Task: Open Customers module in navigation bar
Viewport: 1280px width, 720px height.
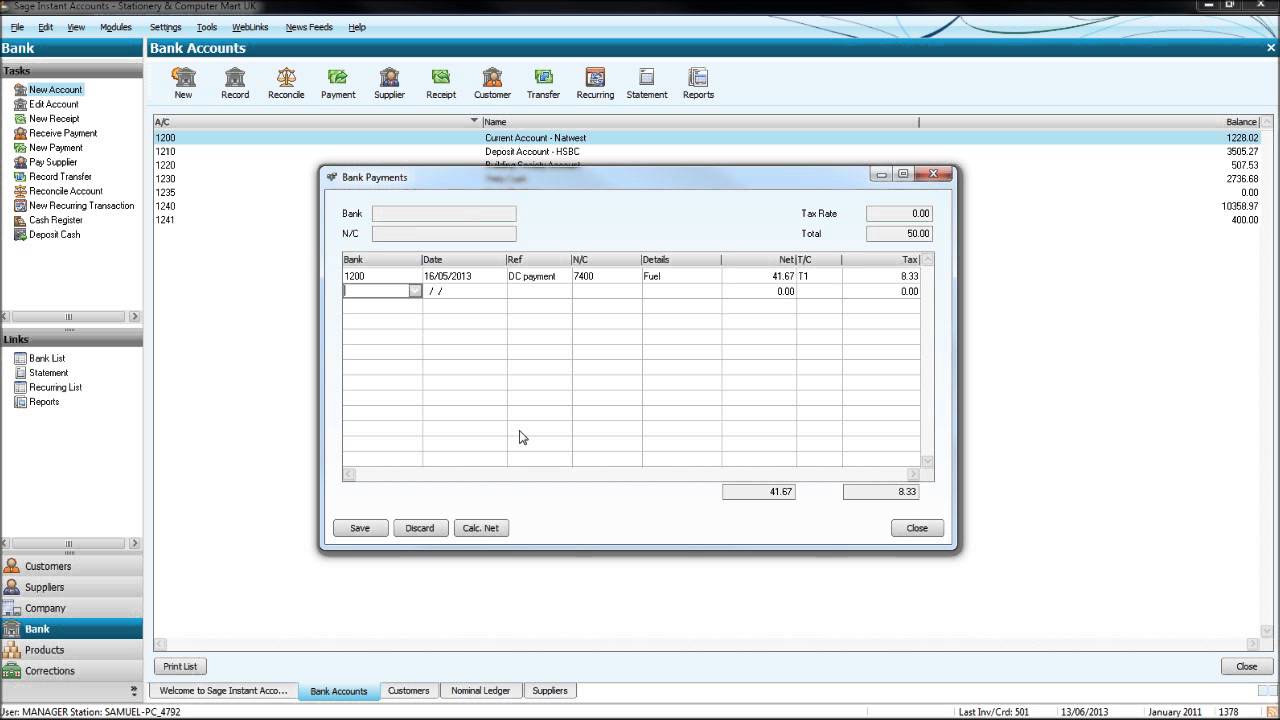Action: click(71, 566)
